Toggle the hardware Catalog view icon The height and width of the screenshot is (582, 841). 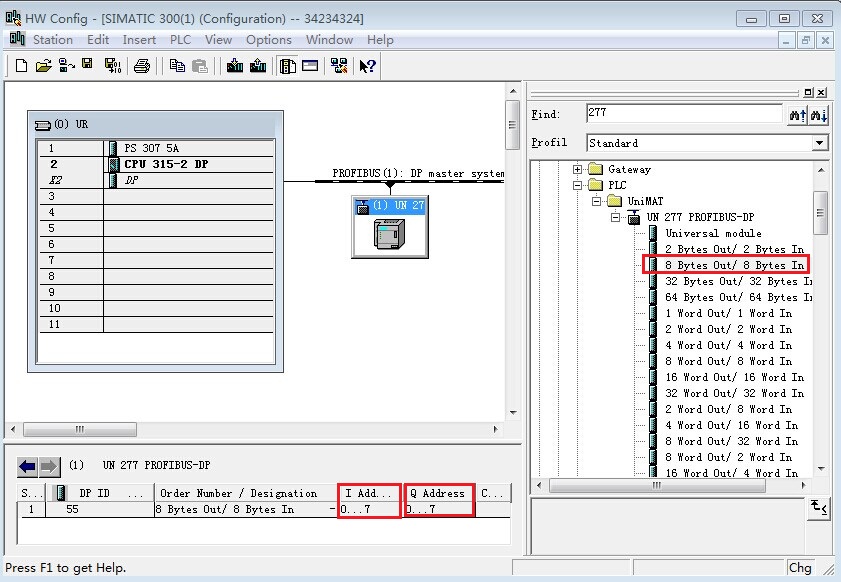click(x=288, y=66)
